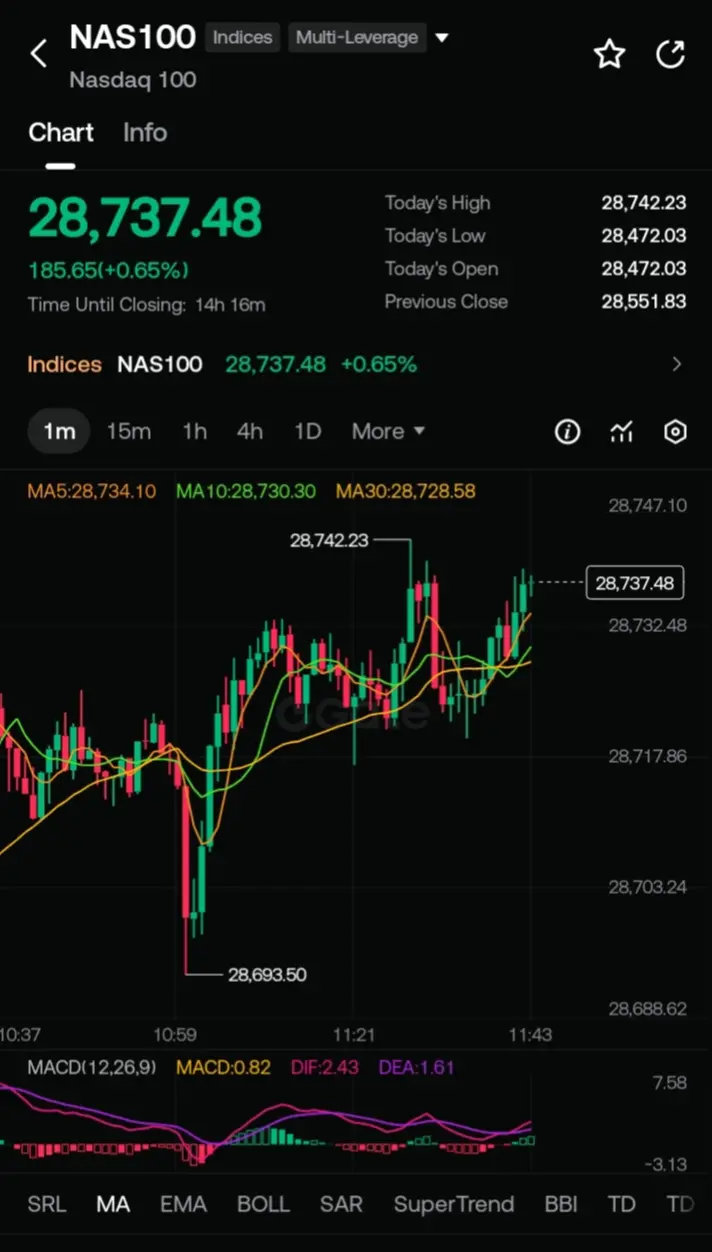Enable the TD indicator after BBI
Viewport: 712px width, 1252px height.
click(x=622, y=1204)
